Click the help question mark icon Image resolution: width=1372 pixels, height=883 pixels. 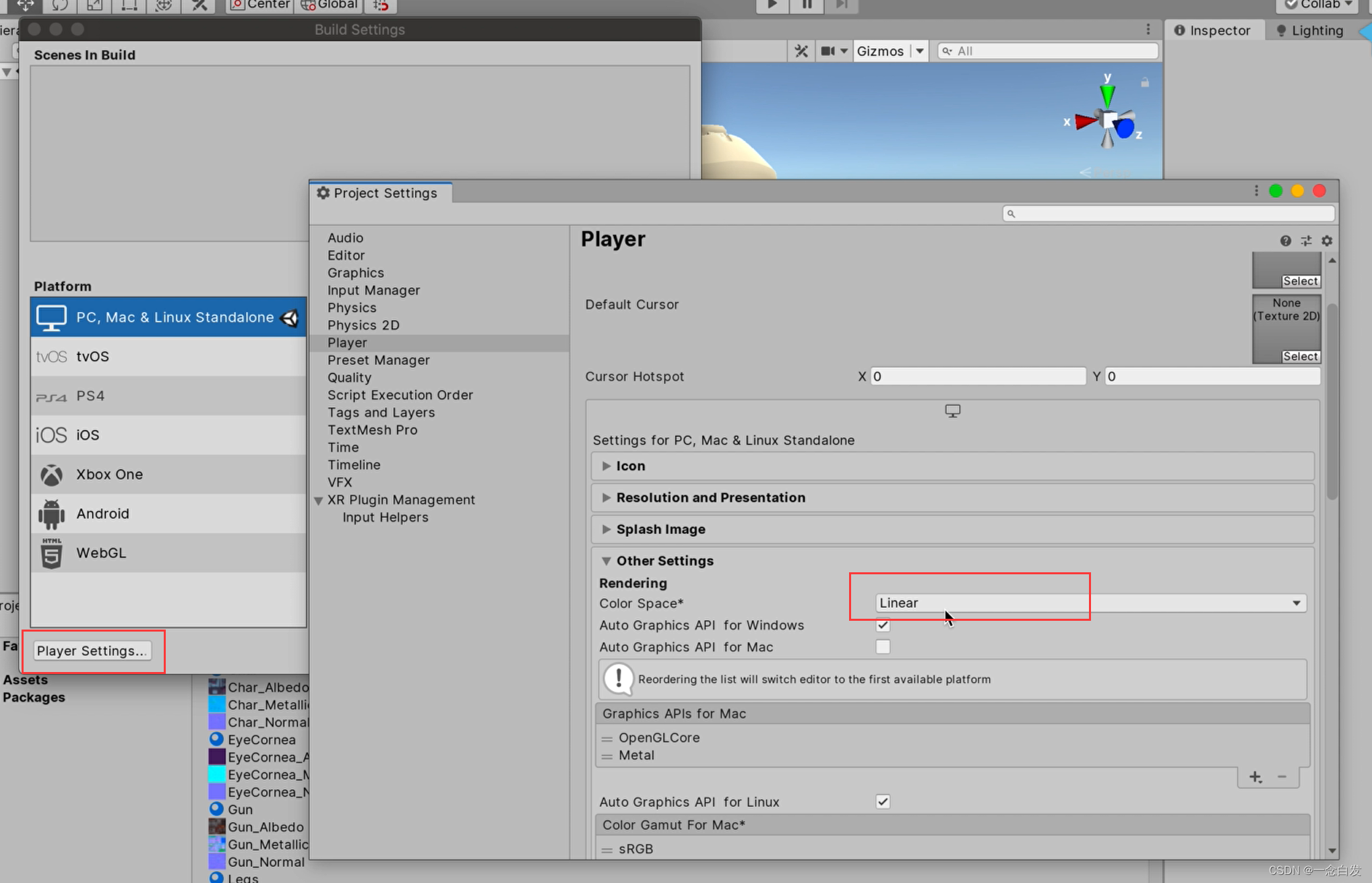1285,241
